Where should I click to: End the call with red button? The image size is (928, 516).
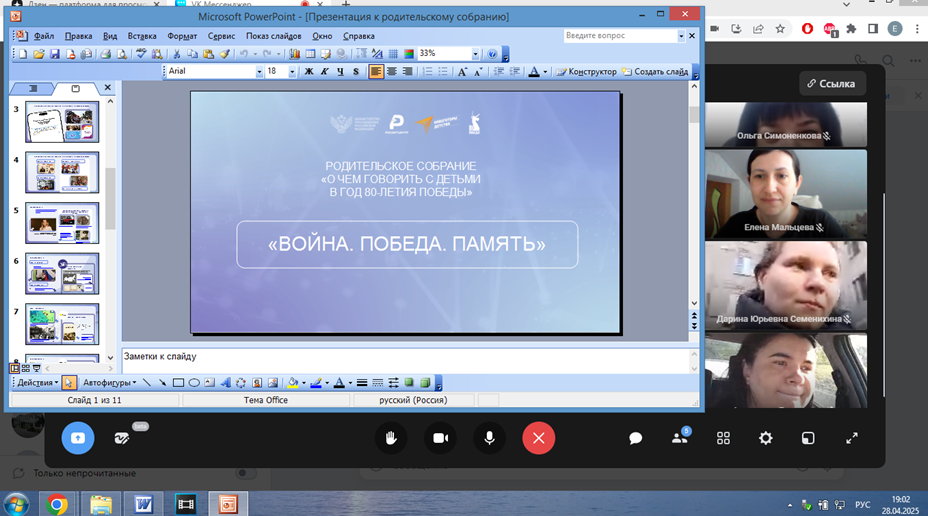[538, 438]
